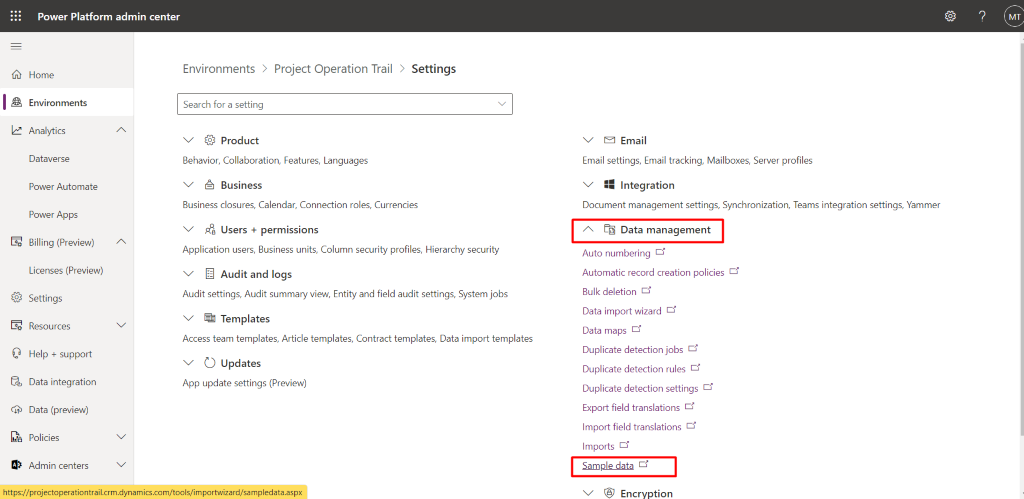Click pop-out icon beside Bulk deletion
Screen dimensions: 1024x499
pos(647,291)
